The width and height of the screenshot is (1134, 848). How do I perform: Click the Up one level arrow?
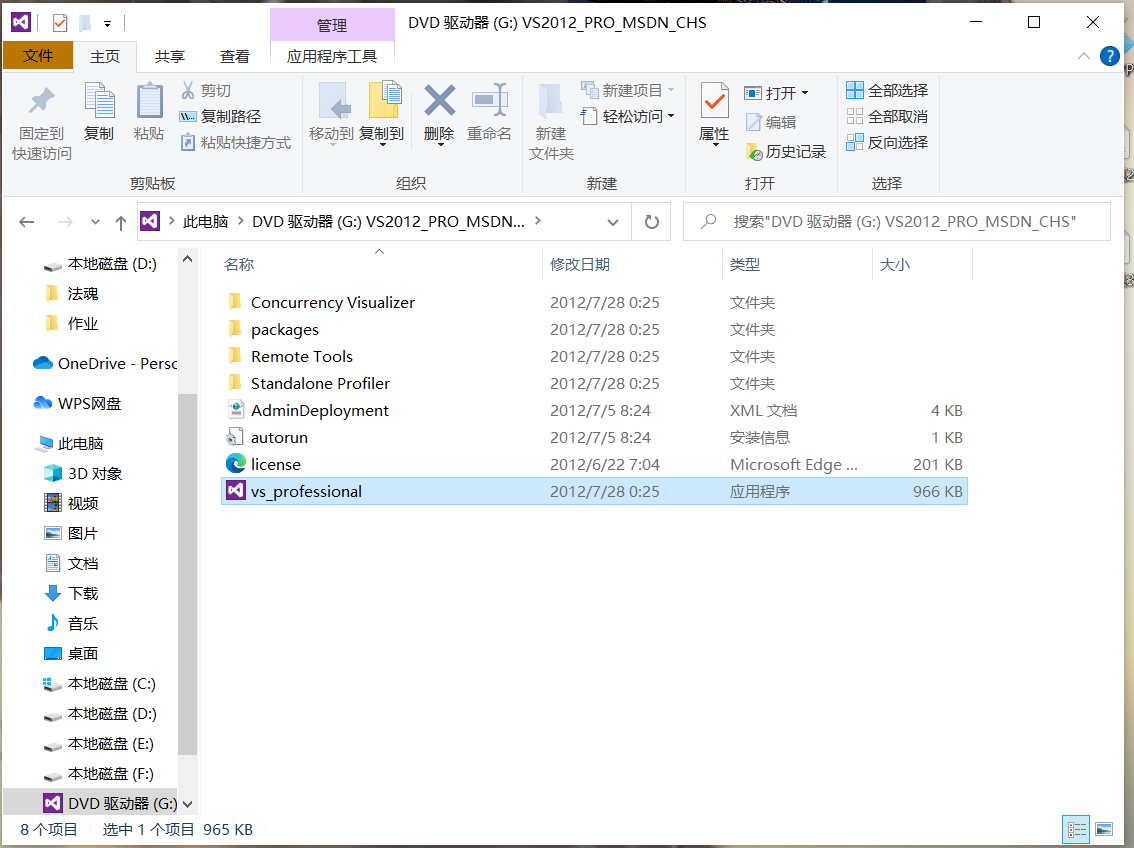pyautogui.click(x=121, y=223)
